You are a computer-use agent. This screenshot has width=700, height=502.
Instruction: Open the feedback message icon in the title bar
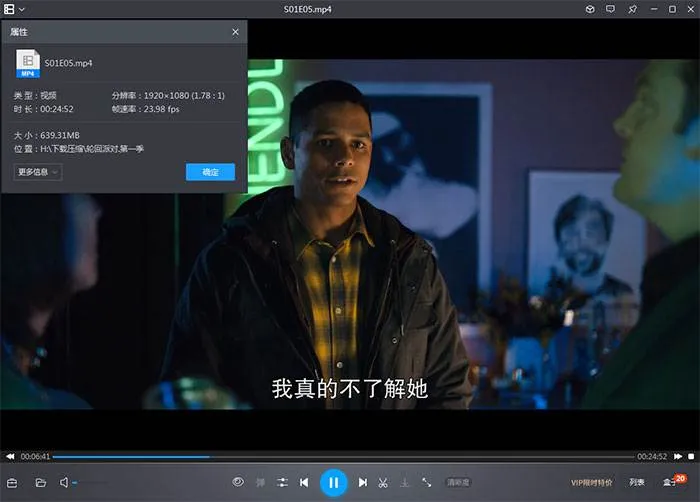pyautogui.click(x=610, y=9)
